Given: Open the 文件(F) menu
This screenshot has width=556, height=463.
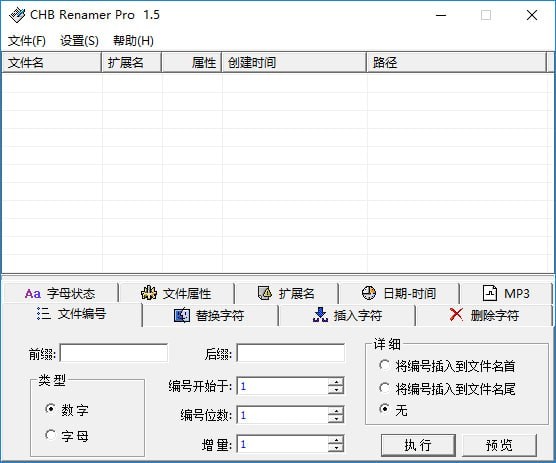Looking at the screenshot, I should click(x=27, y=40).
